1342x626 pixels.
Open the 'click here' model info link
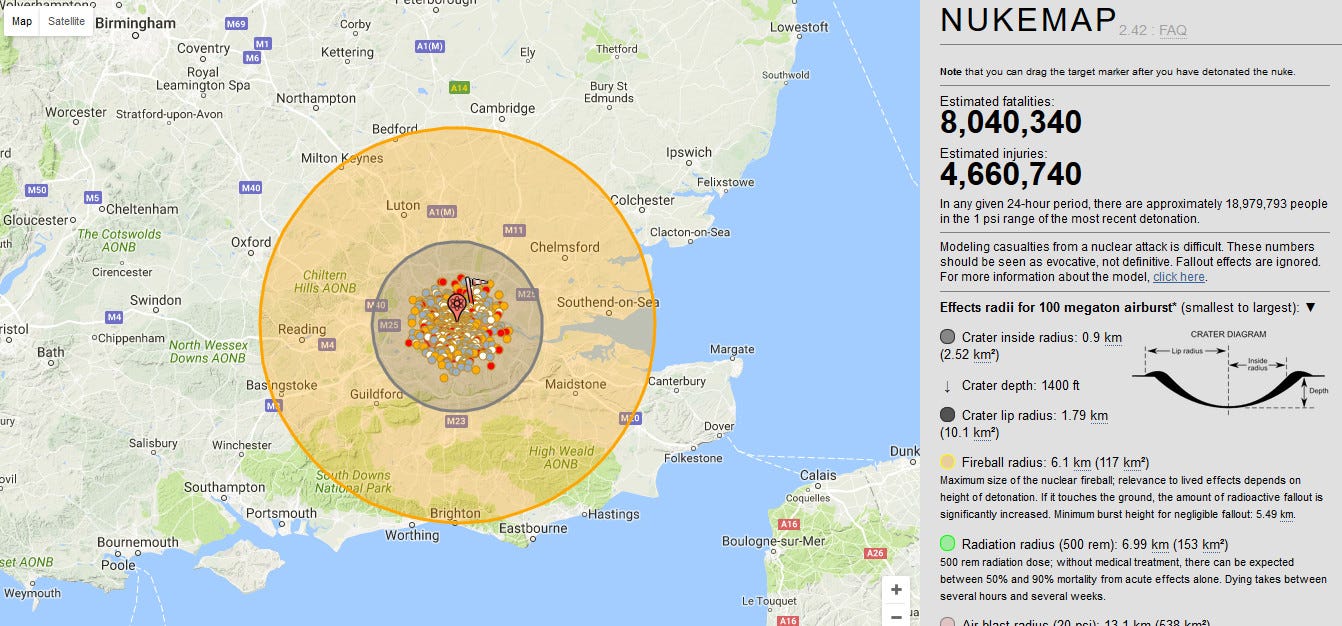tap(1179, 277)
